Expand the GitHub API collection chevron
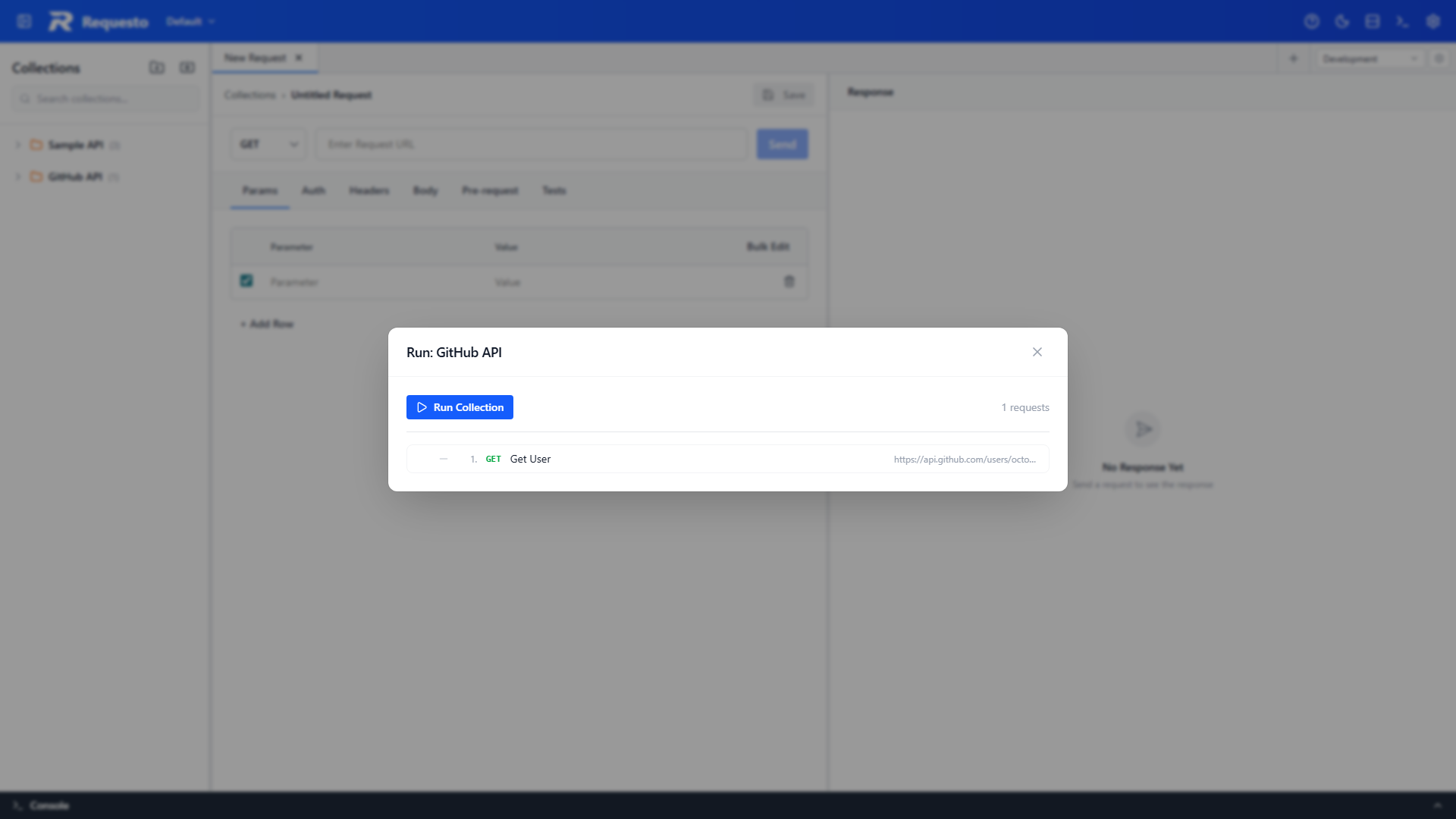 pyautogui.click(x=17, y=176)
